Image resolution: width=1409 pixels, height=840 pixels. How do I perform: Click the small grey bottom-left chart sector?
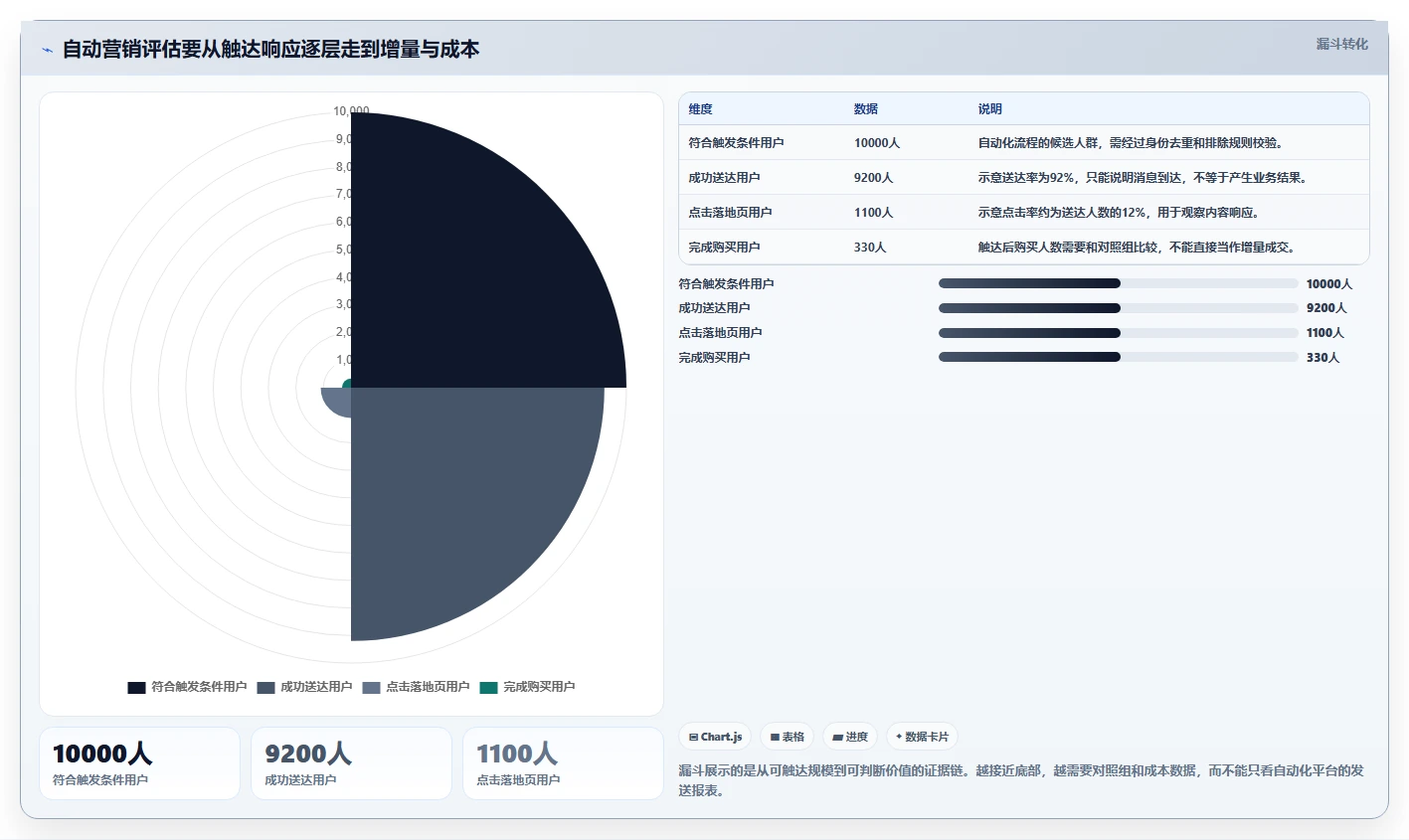[x=338, y=401]
